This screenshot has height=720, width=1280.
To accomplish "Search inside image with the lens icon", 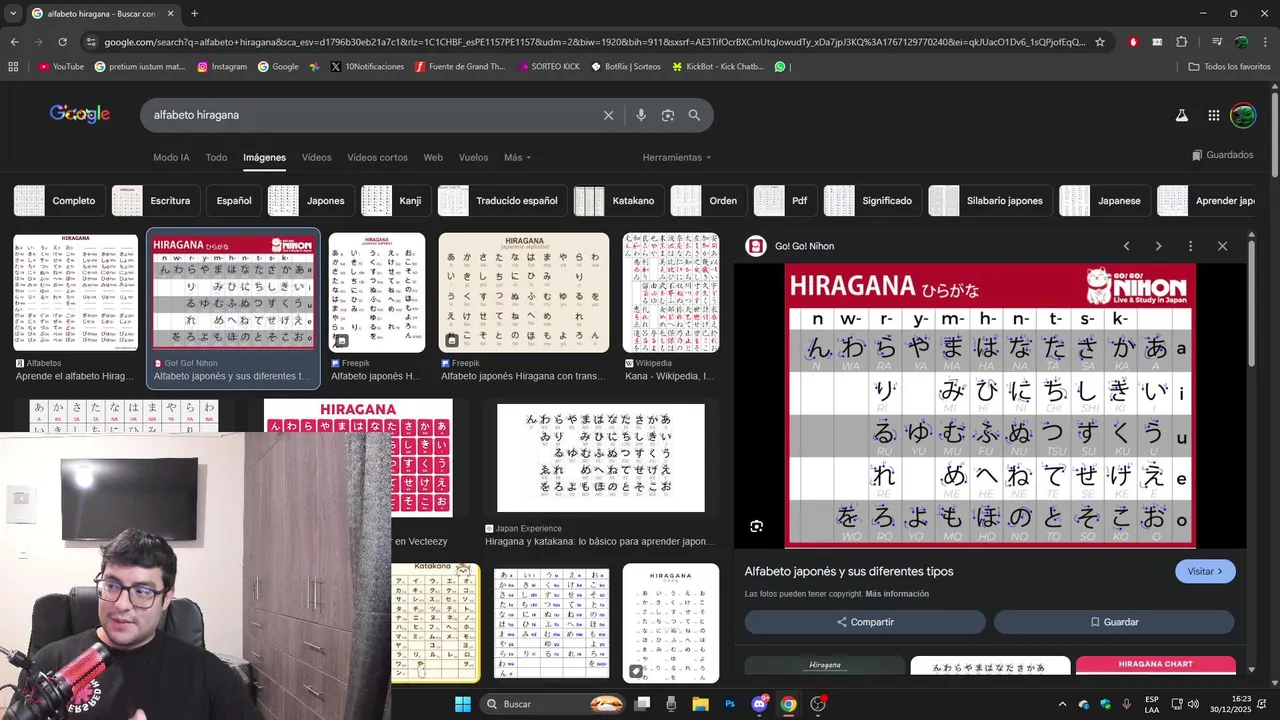I will click(x=757, y=526).
